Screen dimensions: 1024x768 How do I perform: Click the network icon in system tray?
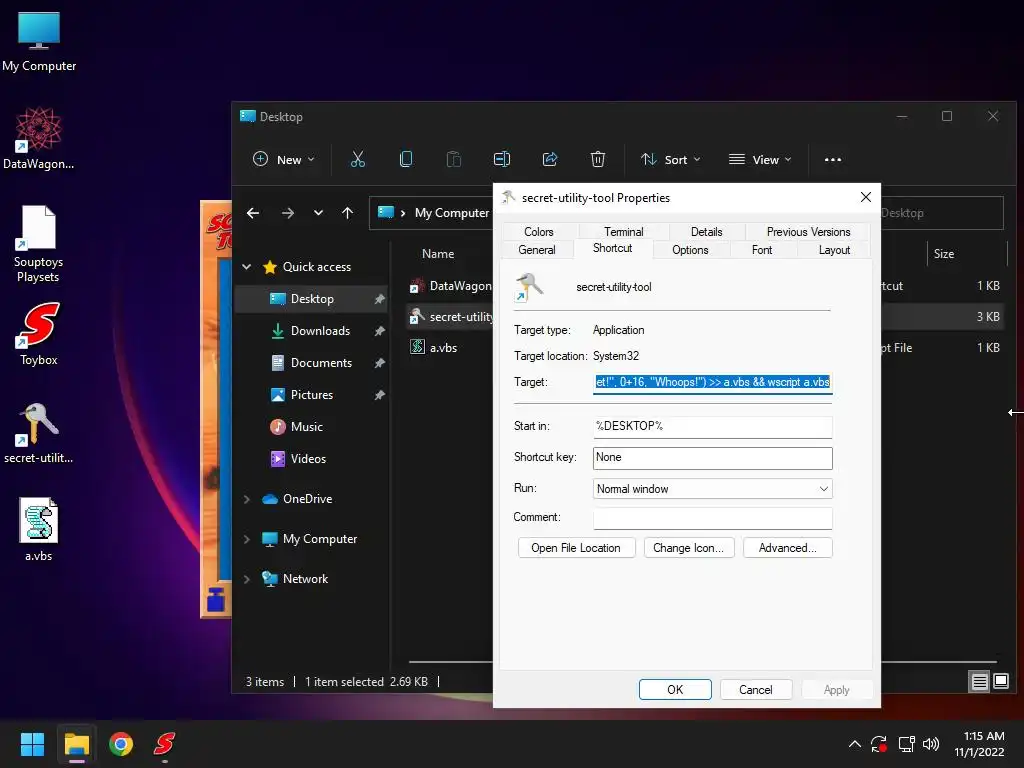tap(906, 744)
